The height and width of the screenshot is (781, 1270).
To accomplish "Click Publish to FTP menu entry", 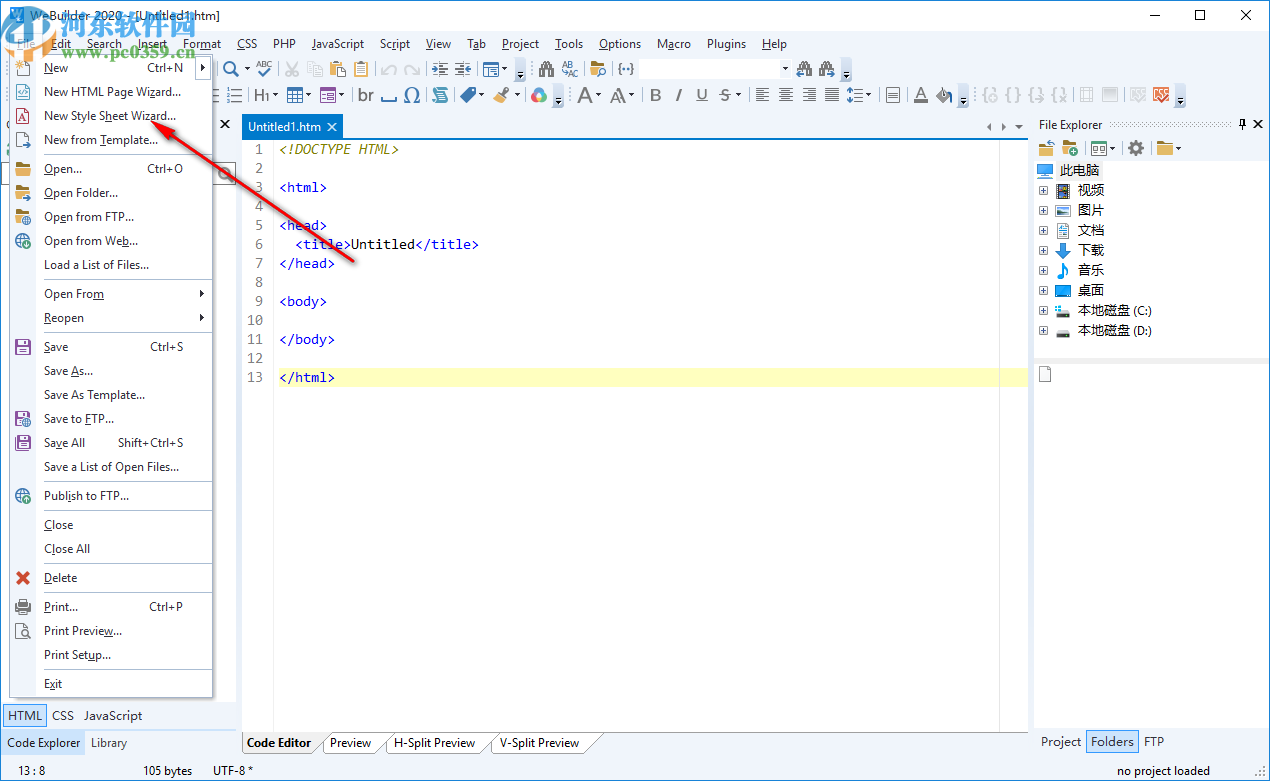I will tap(86, 496).
